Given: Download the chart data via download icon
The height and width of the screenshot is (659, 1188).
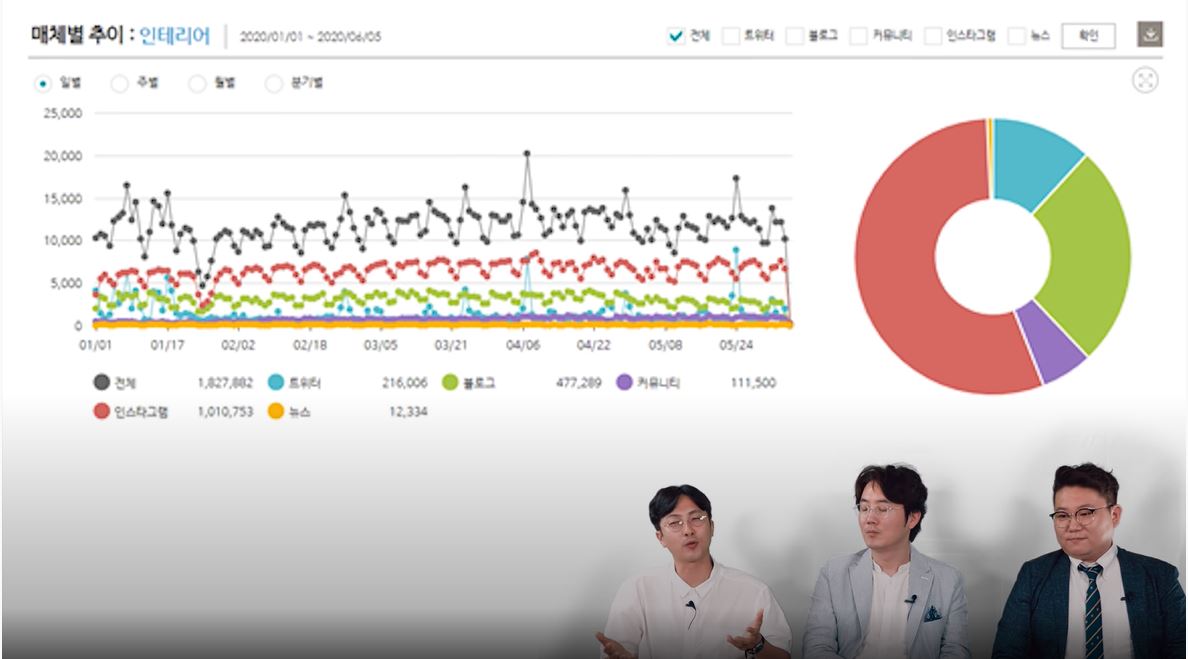Looking at the screenshot, I should [1149, 35].
